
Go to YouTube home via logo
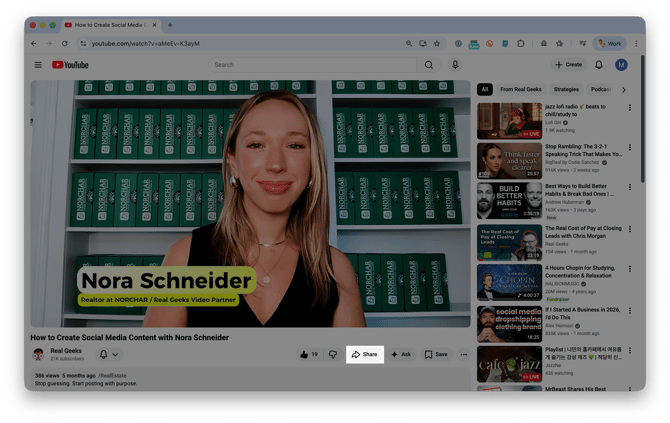(70, 65)
